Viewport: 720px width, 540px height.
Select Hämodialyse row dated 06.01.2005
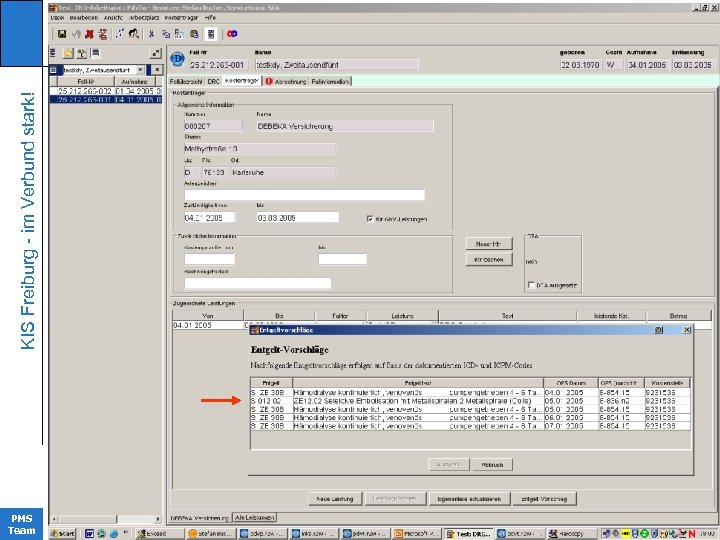(x=470, y=418)
